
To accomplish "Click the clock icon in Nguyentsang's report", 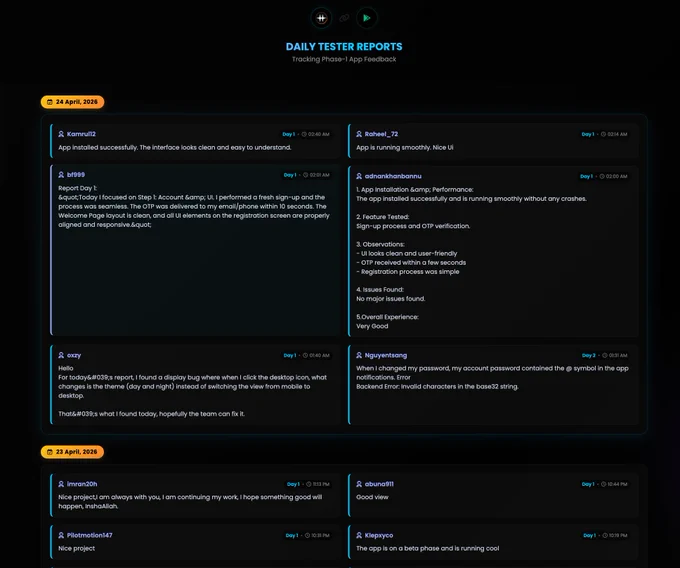I will [x=605, y=356].
